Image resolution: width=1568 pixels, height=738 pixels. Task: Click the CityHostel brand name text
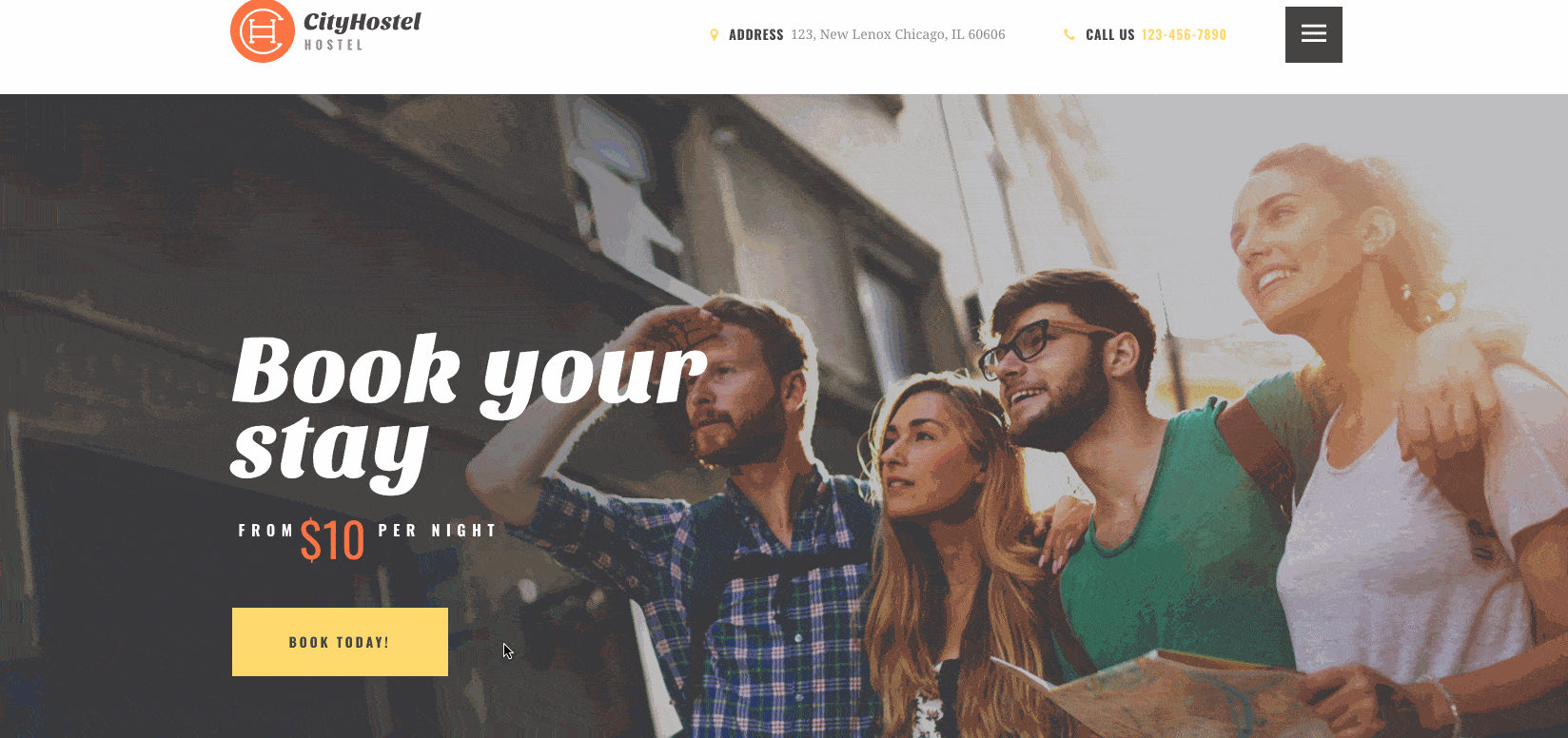[x=363, y=22]
